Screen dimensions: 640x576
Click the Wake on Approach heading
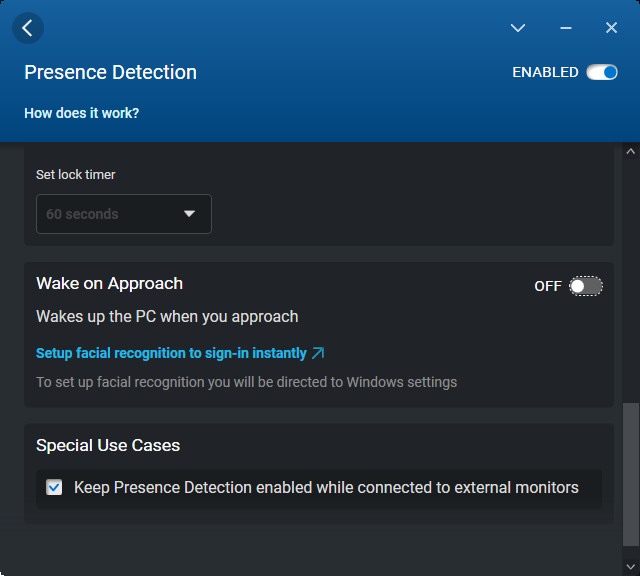(x=109, y=283)
